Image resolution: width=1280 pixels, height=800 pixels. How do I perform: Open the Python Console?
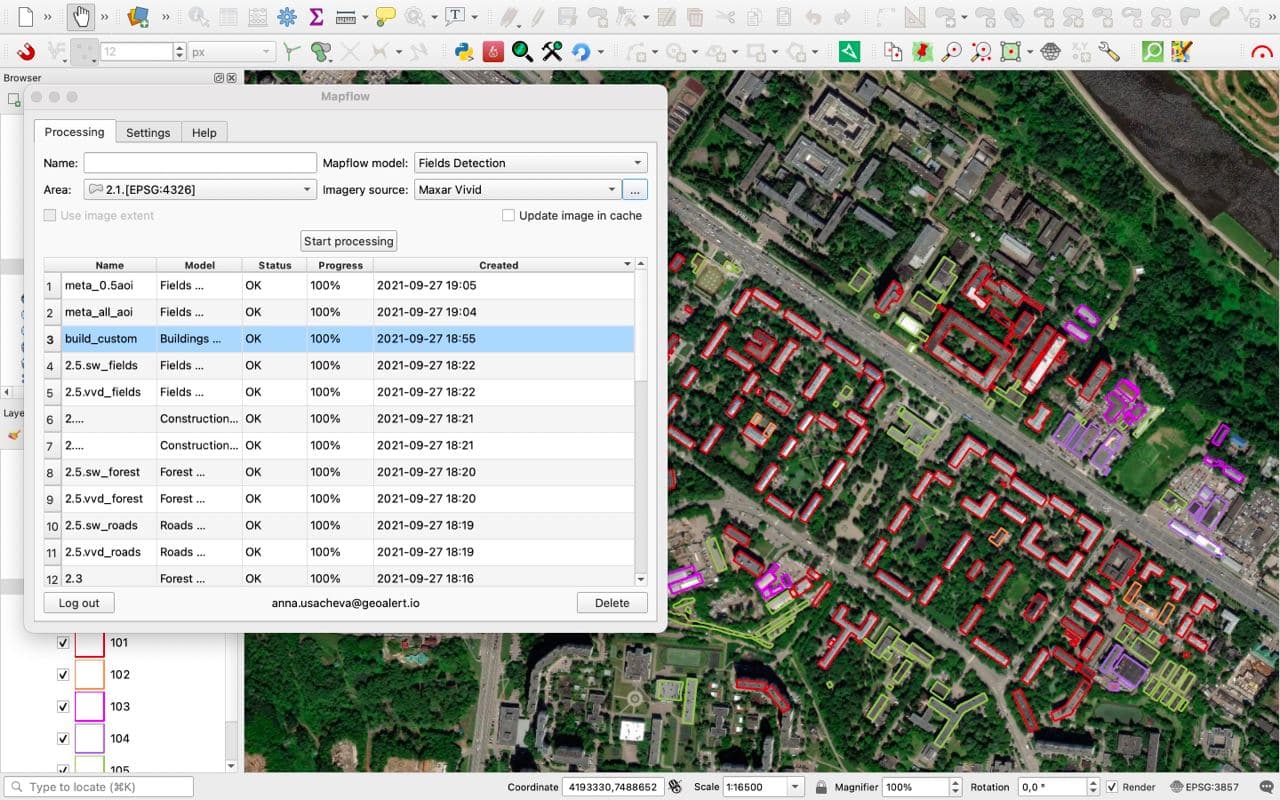(464, 52)
